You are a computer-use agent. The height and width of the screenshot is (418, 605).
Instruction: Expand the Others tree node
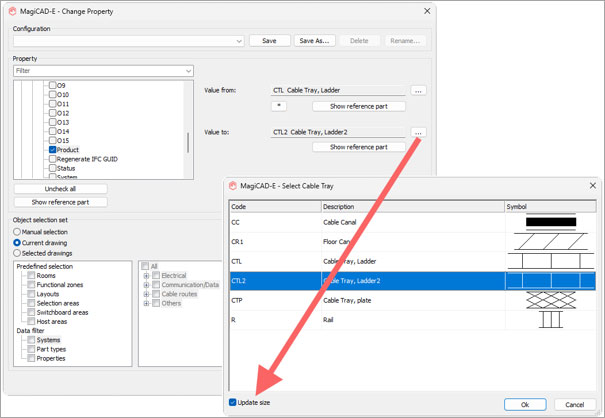click(x=146, y=303)
